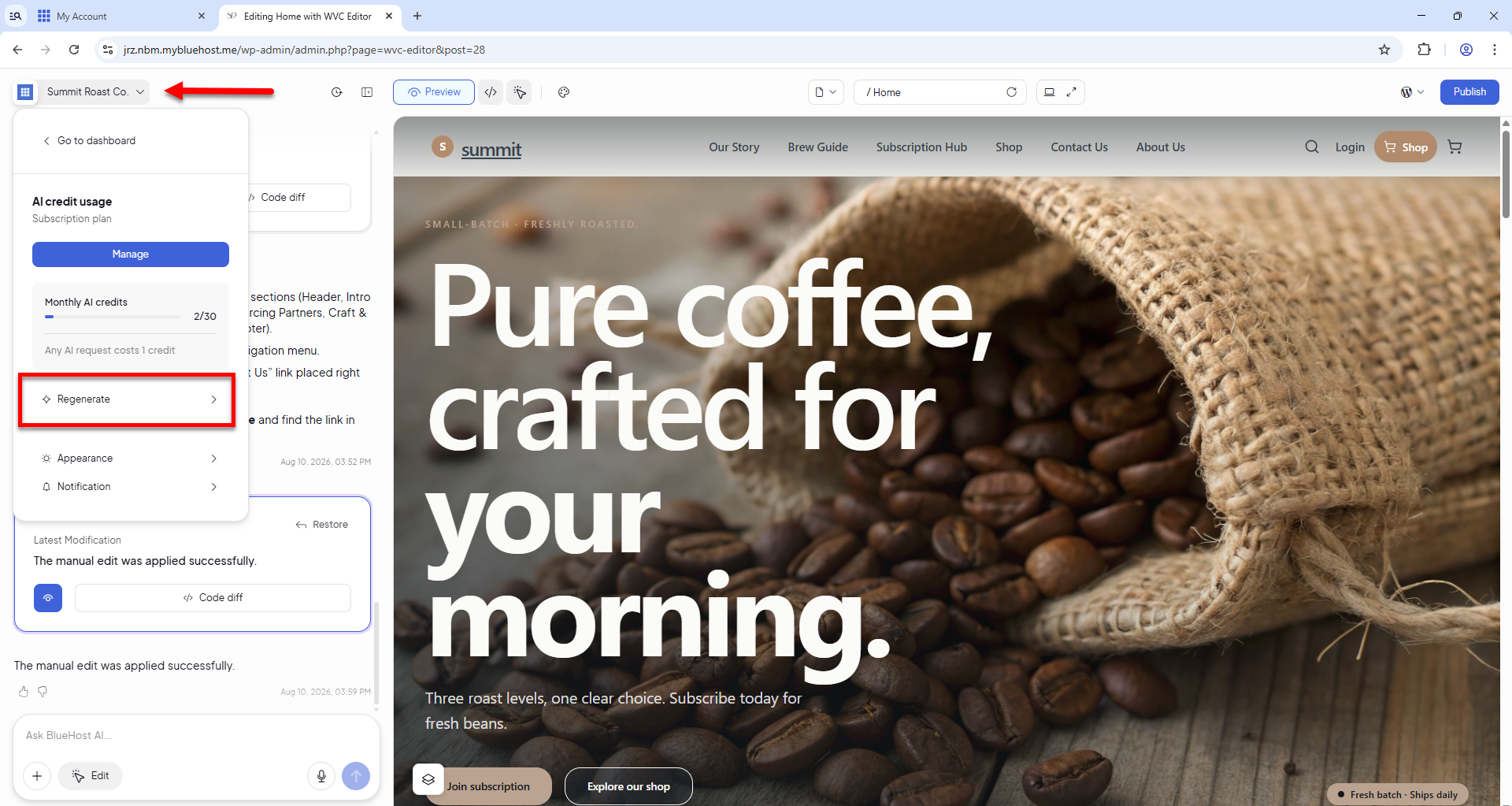Image resolution: width=1512 pixels, height=806 pixels.
Task: Open the Notification submenu
Action: (x=130, y=487)
